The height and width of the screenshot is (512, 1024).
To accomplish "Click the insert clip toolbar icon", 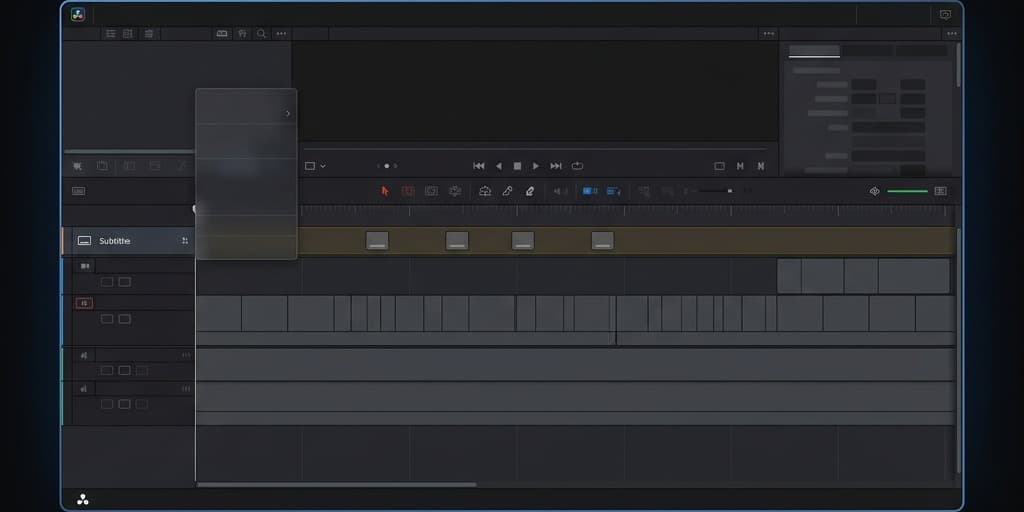I will 455,191.
